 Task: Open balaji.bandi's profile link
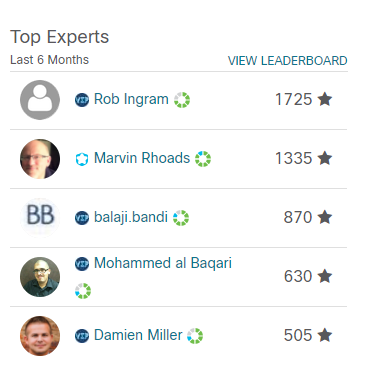(x=131, y=217)
